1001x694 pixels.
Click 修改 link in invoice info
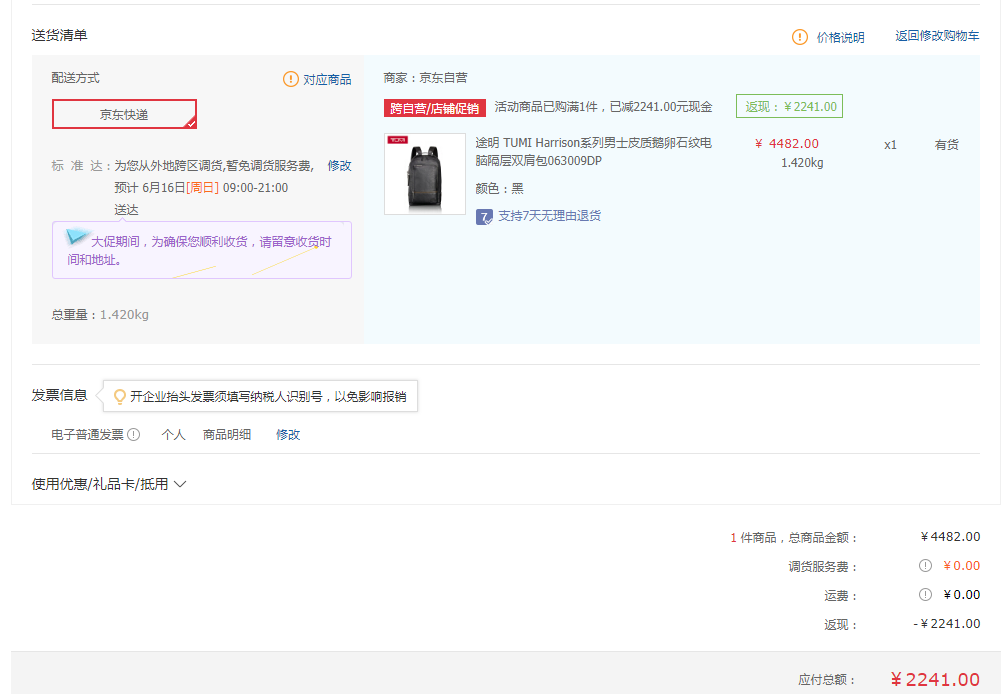(x=288, y=435)
